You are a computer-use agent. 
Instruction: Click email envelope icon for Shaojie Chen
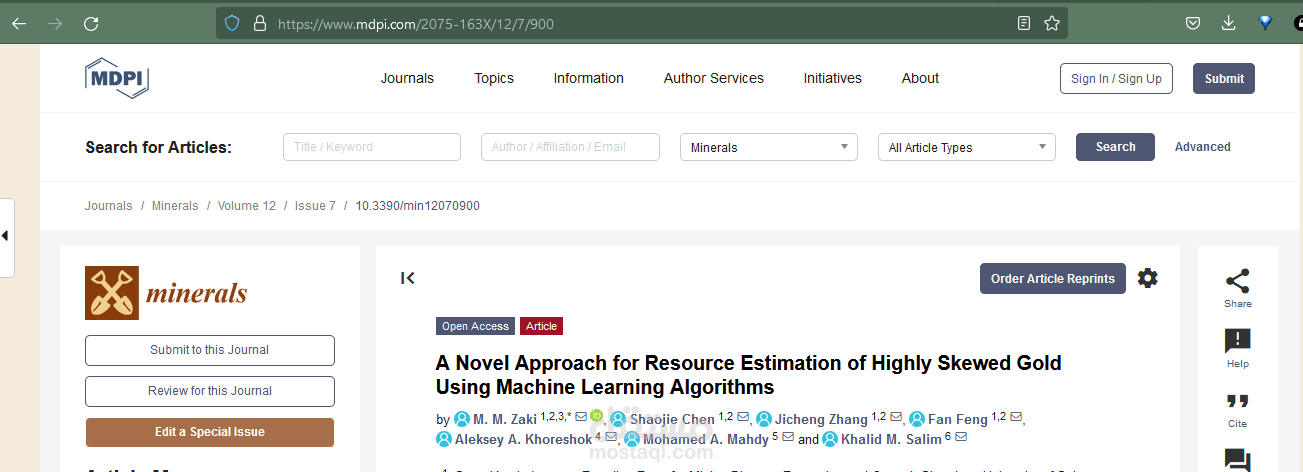743,417
